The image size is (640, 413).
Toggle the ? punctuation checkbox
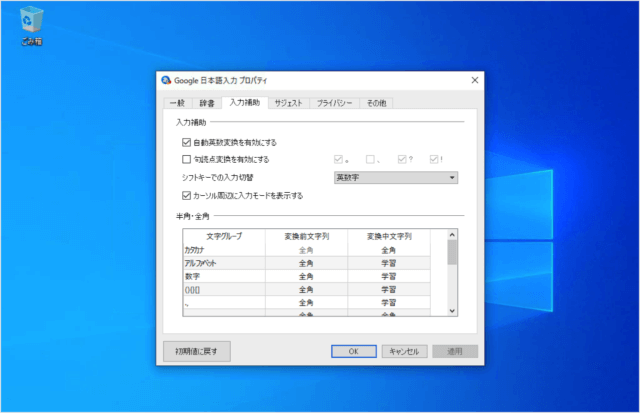[402, 159]
